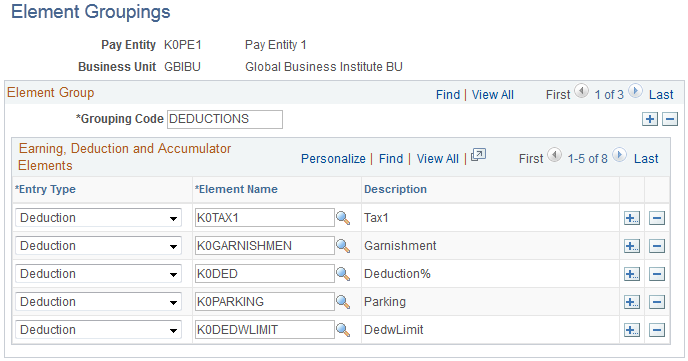
Task: Click the Grouping Code field
Action: click(225, 119)
